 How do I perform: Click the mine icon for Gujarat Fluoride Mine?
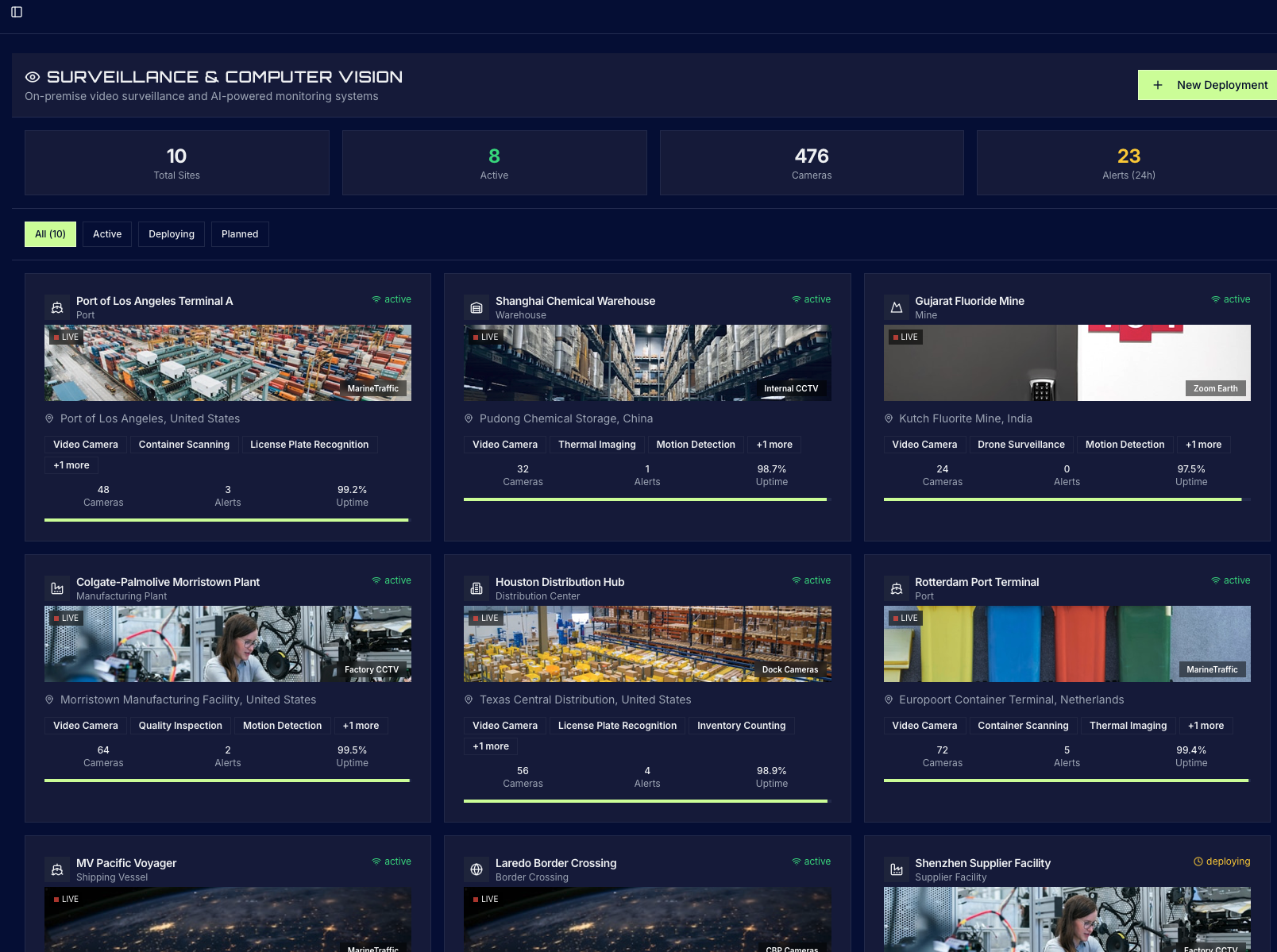tap(897, 307)
